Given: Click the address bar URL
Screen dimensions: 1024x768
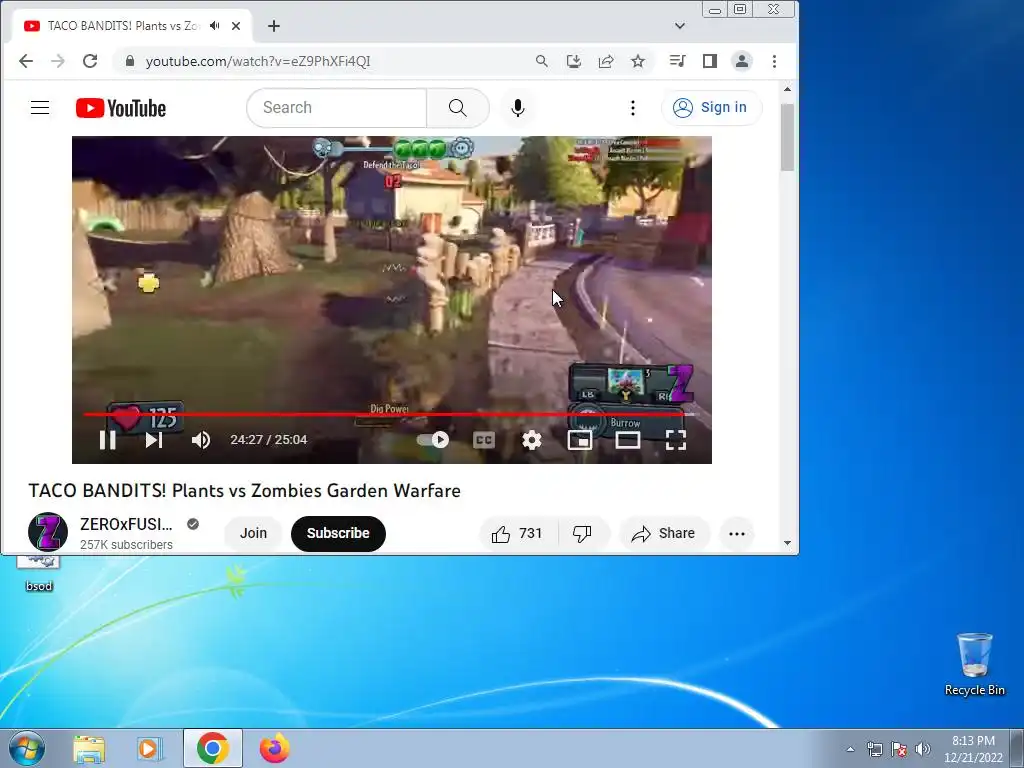Looking at the screenshot, I should coord(258,61).
